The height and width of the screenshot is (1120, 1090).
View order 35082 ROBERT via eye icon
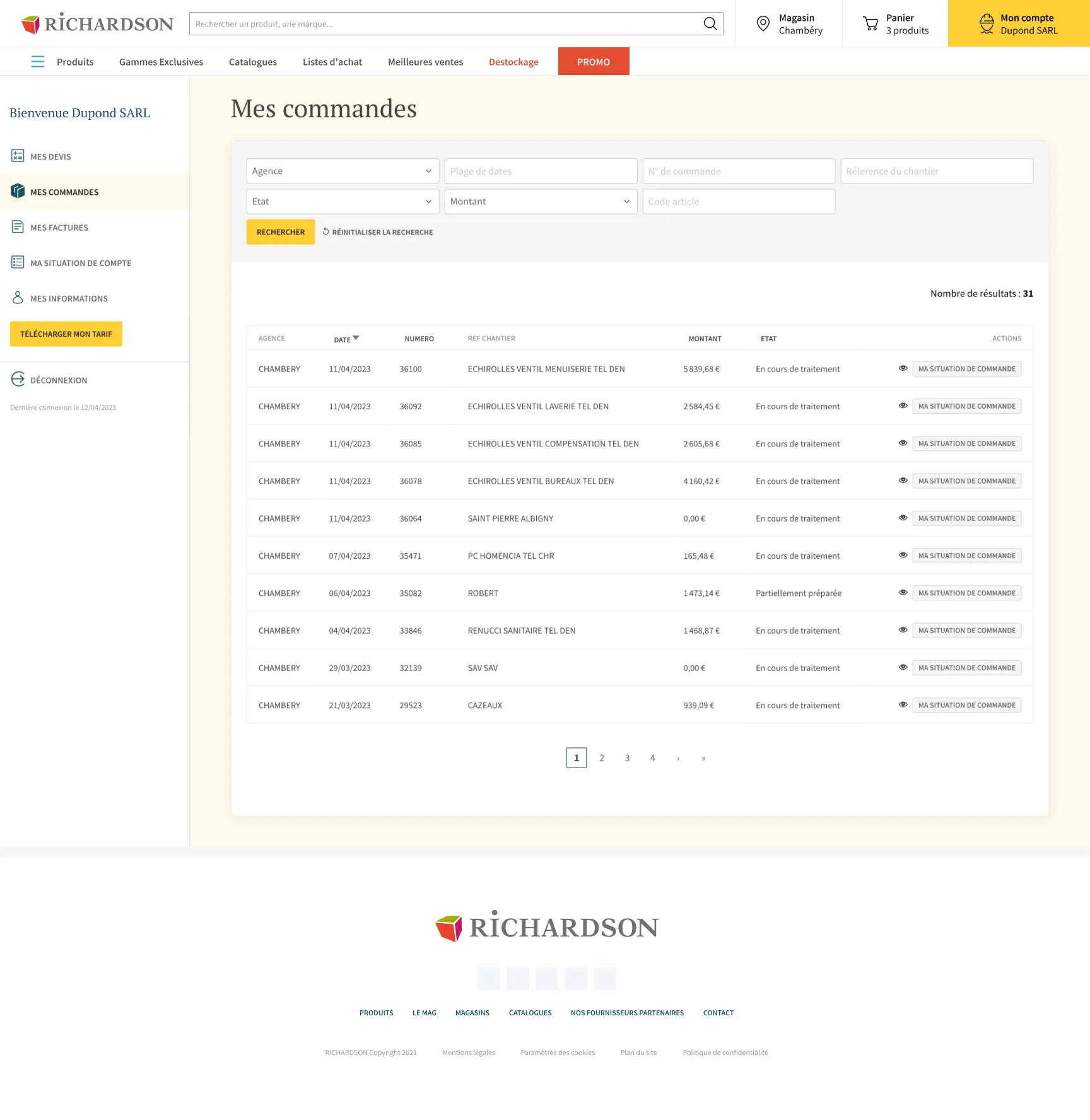pos(903,593)
